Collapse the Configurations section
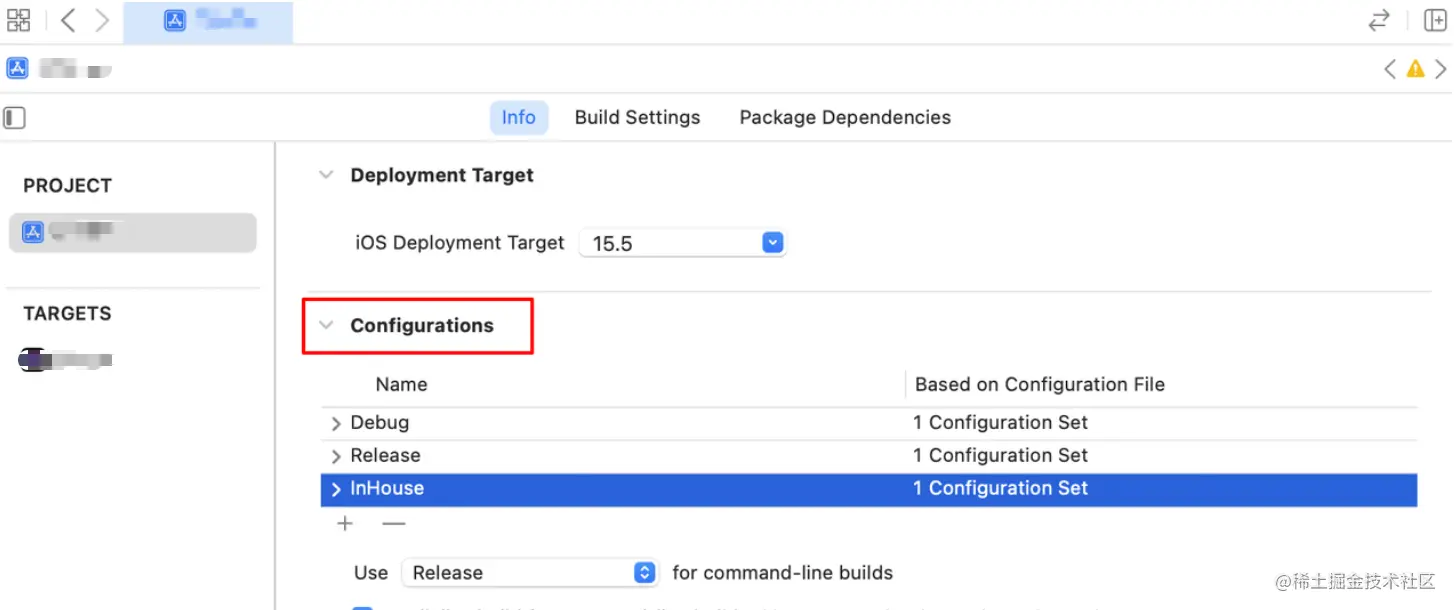The height and width of the screenshot is (610, 1454). point(326,325)
